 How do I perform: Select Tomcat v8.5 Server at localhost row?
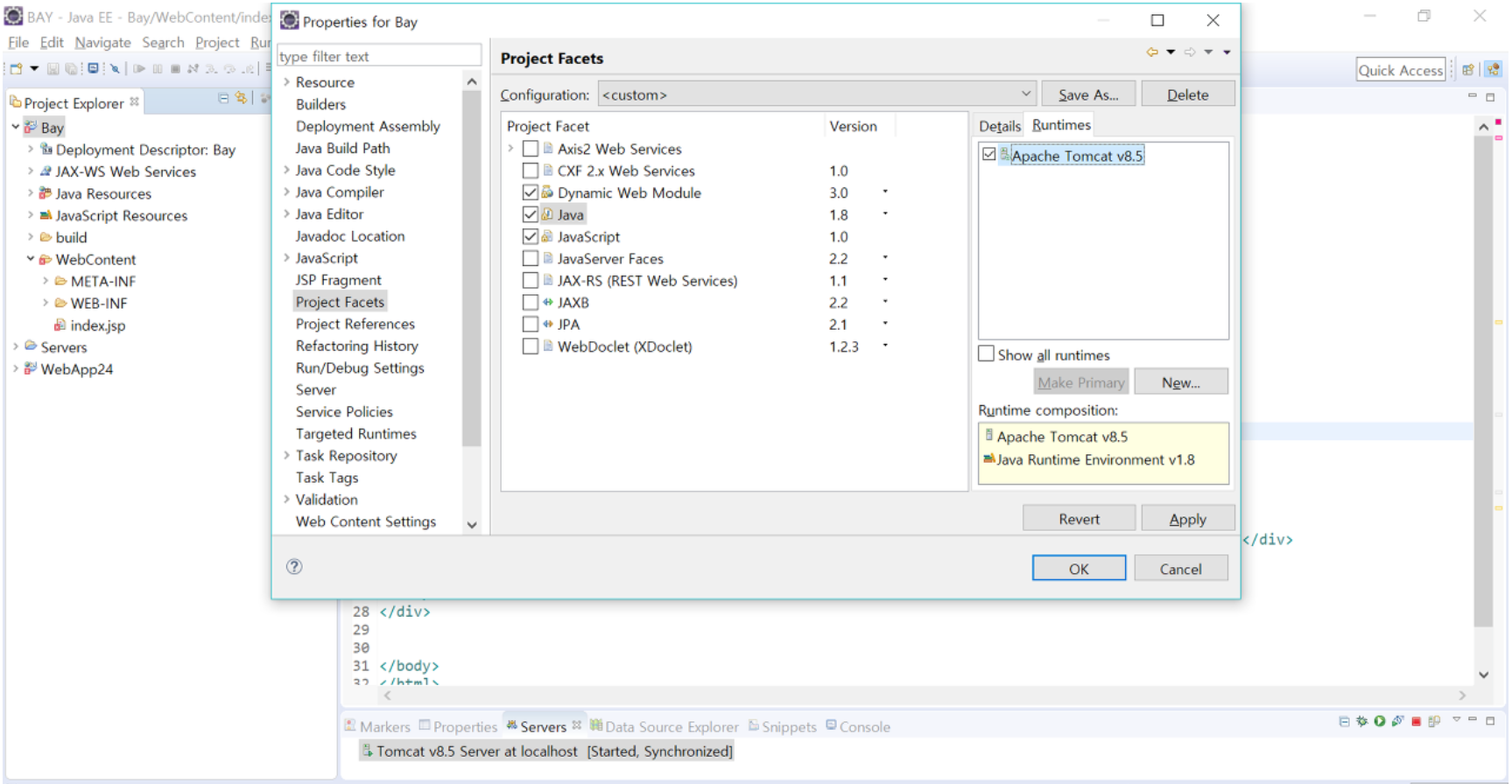(x=546, y=751)
